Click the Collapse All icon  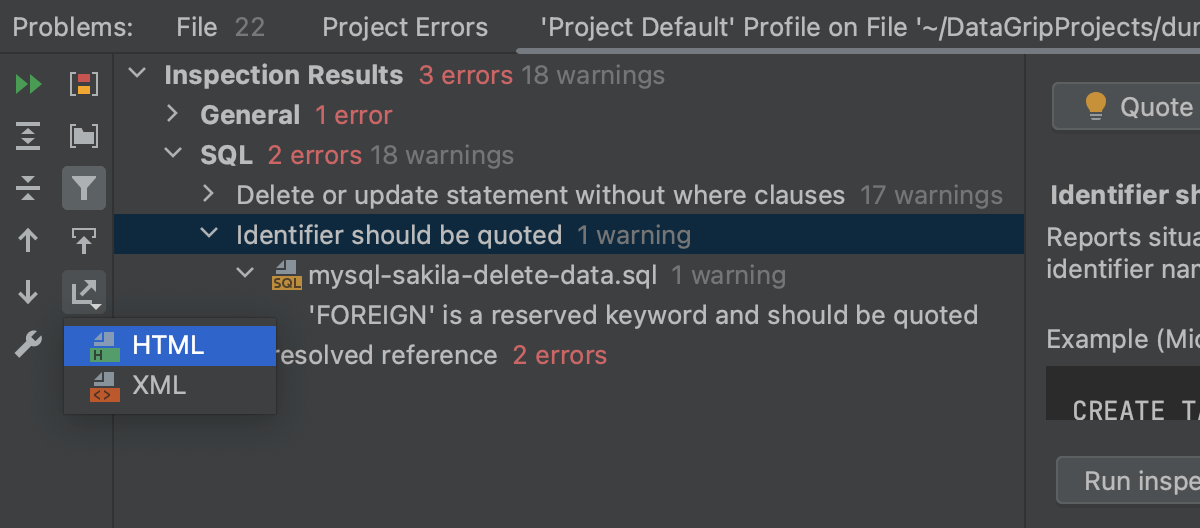(29, 188)
